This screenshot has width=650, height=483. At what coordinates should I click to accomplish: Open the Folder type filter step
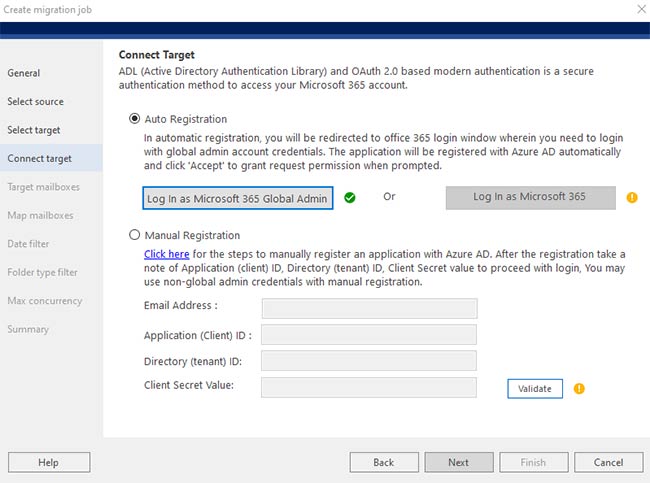[x=42, y=272]
